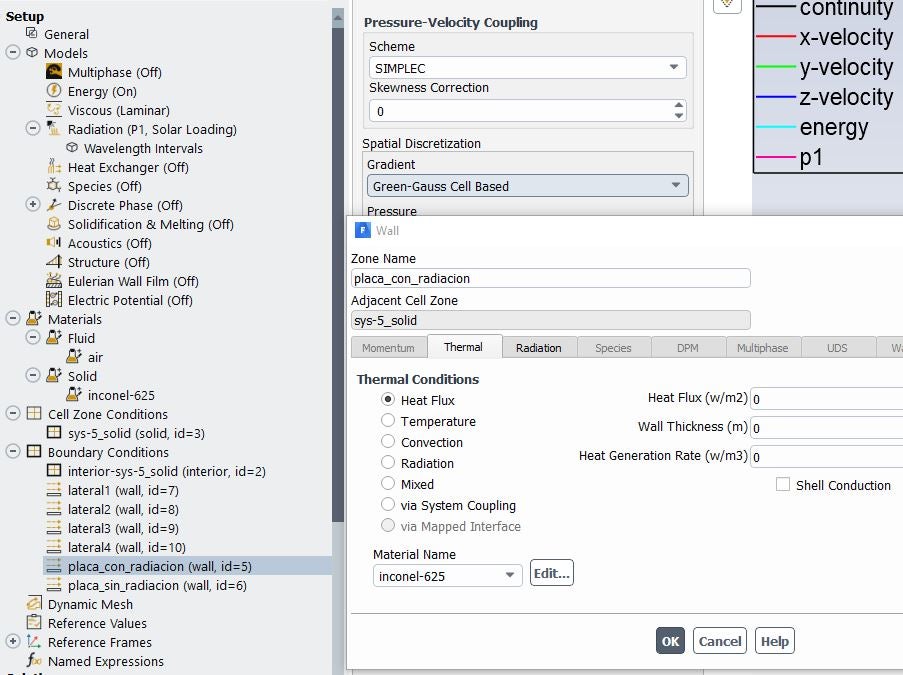Open the Material Name inconel-625 dropdown
Image resolution: width=903 pixels, height=675 pixels.
tap(448, 576)
